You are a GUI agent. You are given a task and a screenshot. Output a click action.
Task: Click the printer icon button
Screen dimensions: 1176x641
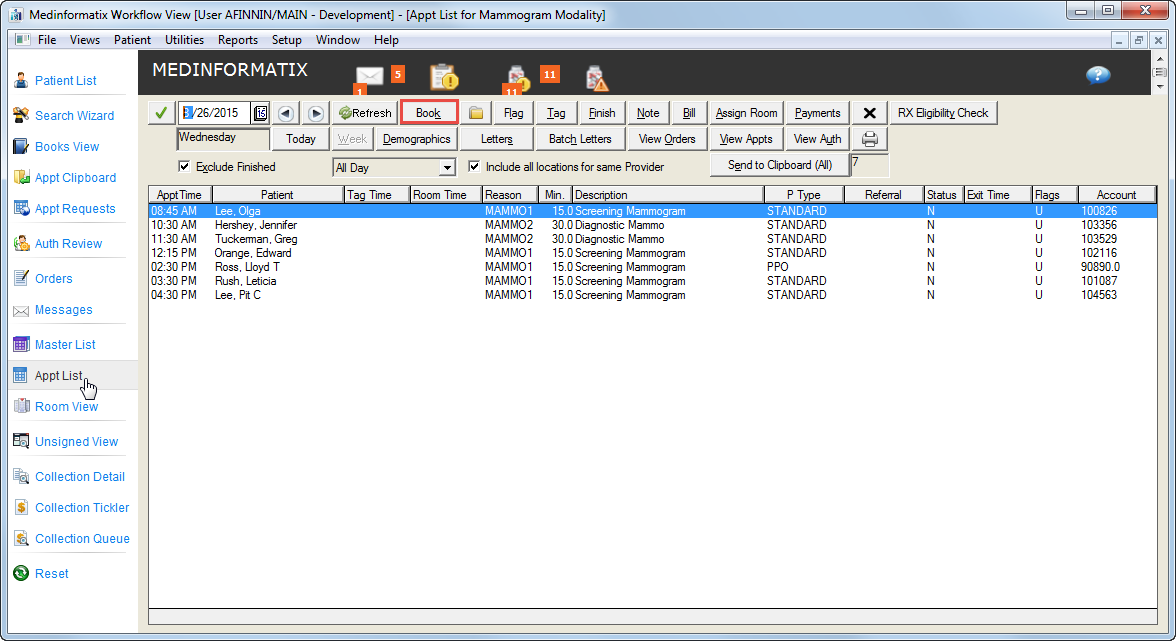[x=869, y=139]
